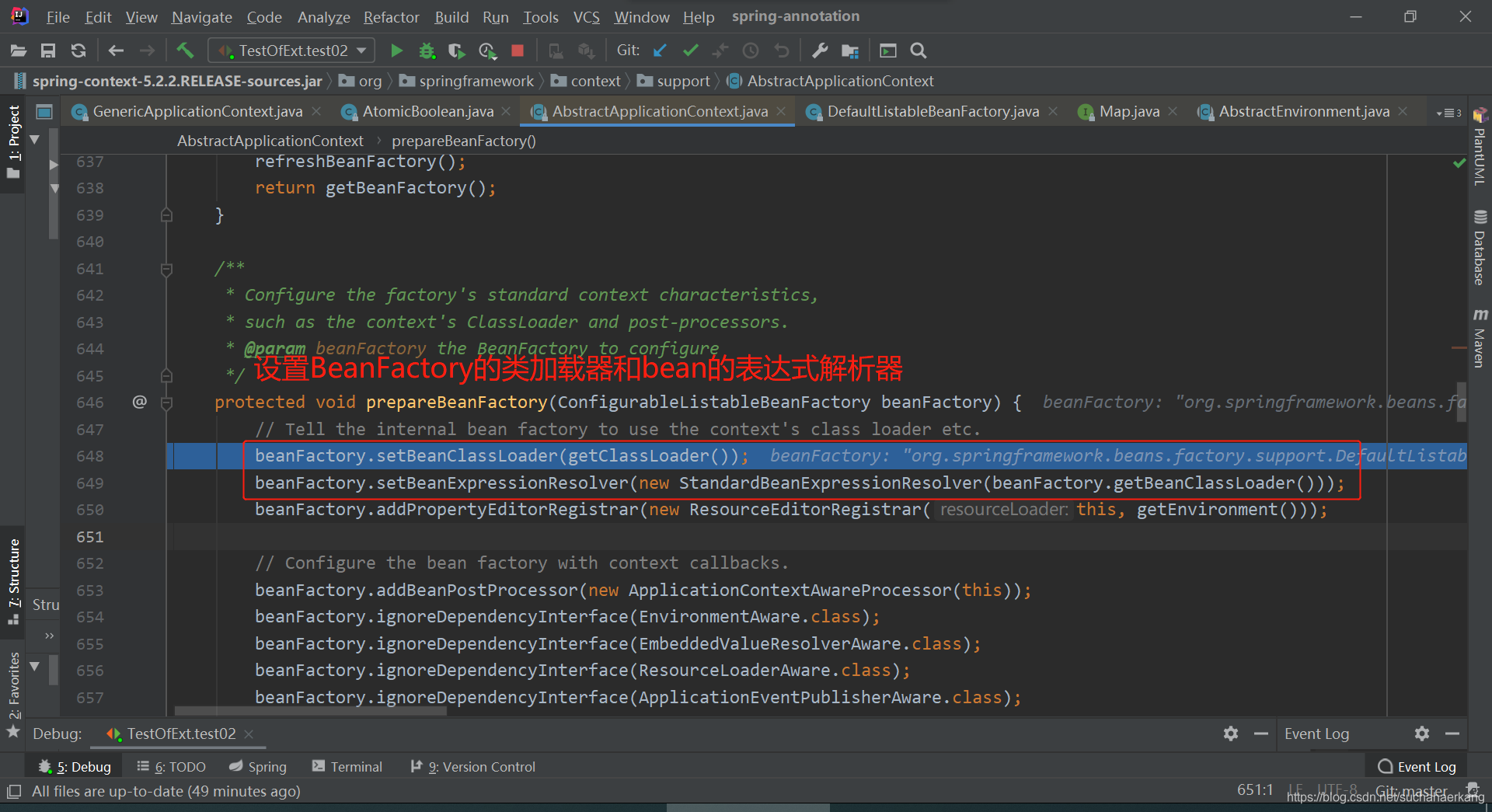1492x812 pixels.
Task: Switch to GenericApplicationContext.java tab
Action: 197,112
